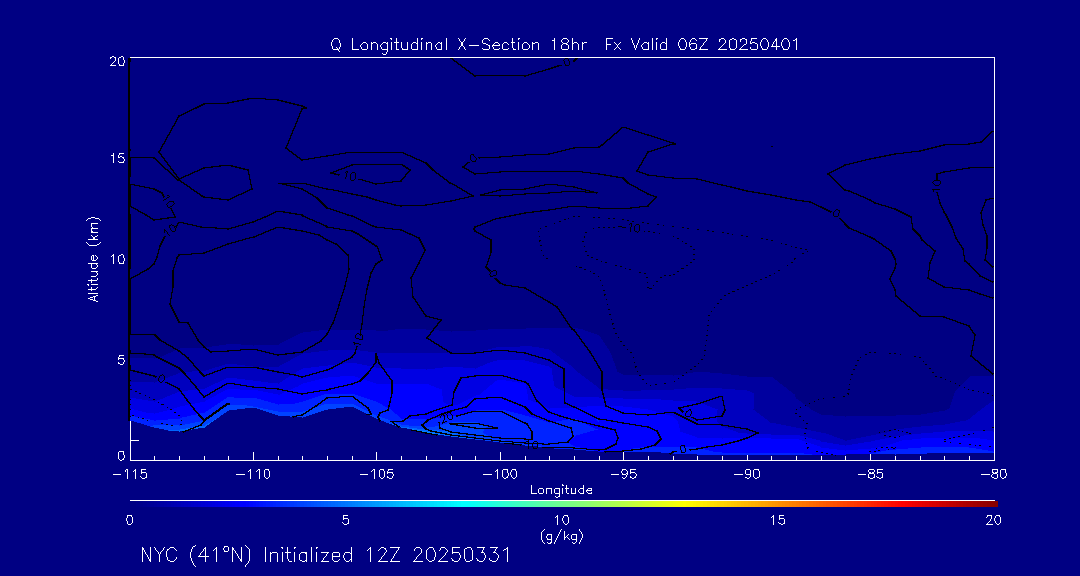The image size is (1080, 576).
Task: Click the longitude tick label -90
Action: 747,475
